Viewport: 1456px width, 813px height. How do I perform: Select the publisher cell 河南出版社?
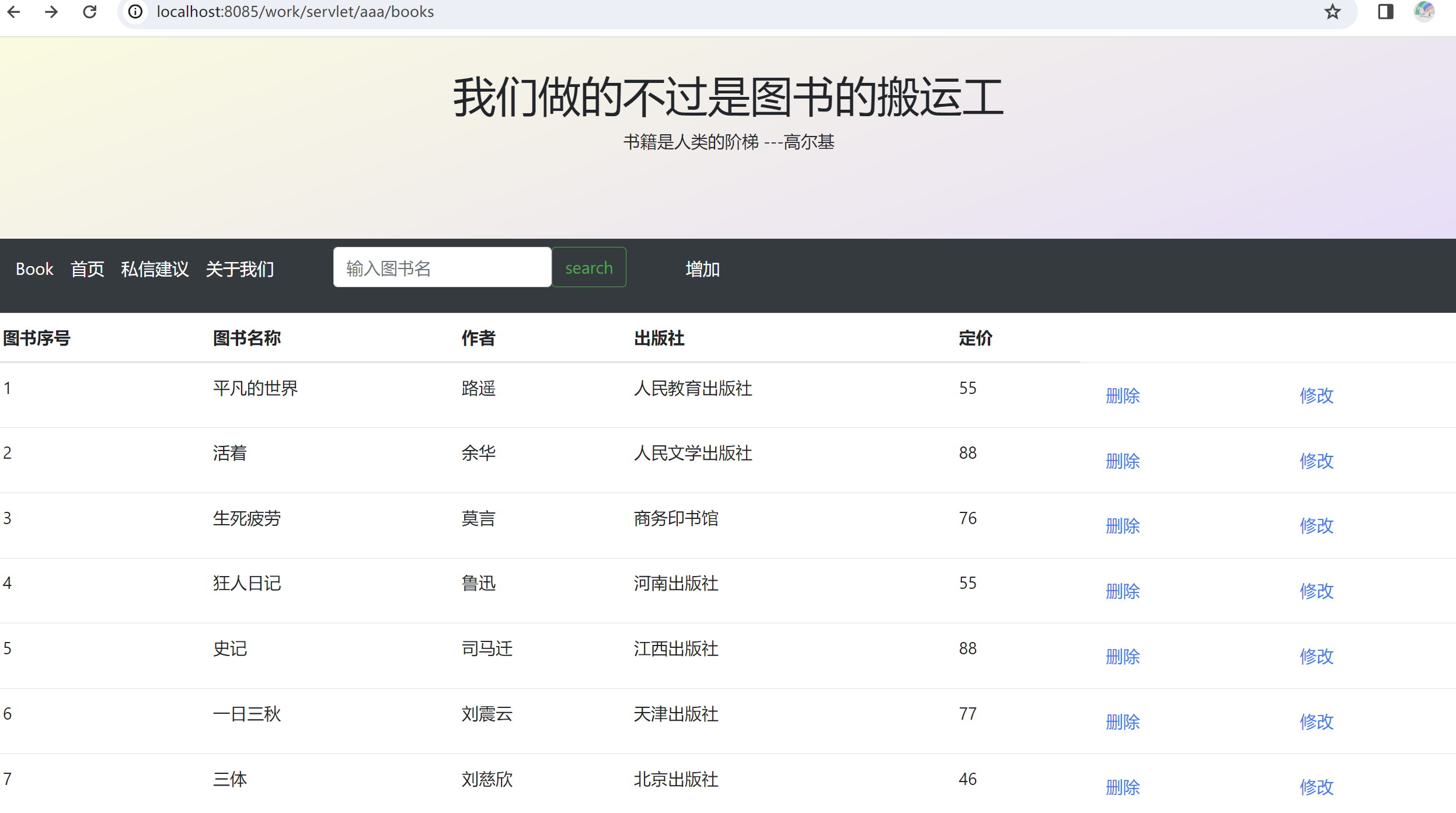point(676,583)
